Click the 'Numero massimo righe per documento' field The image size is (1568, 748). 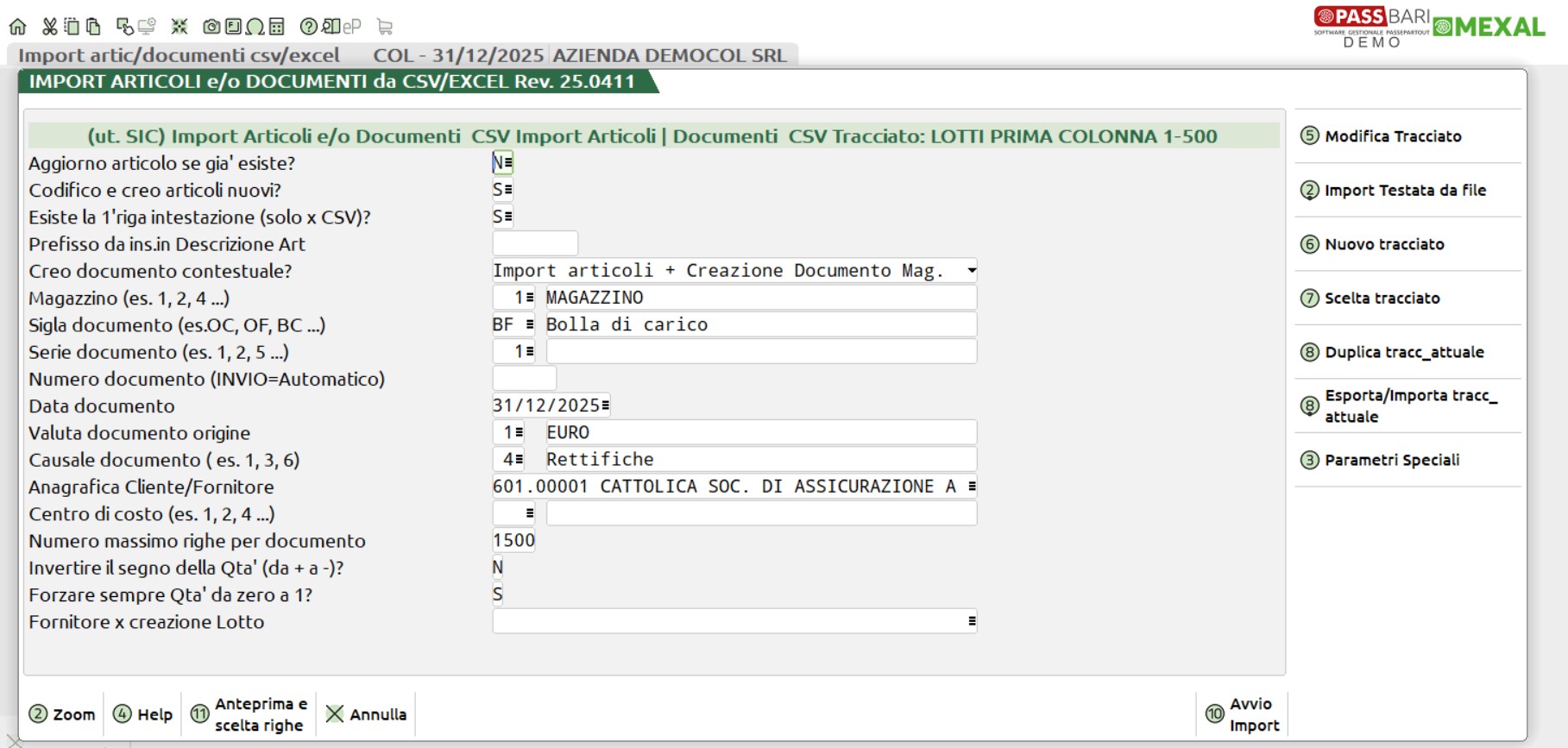click(513, 541)
